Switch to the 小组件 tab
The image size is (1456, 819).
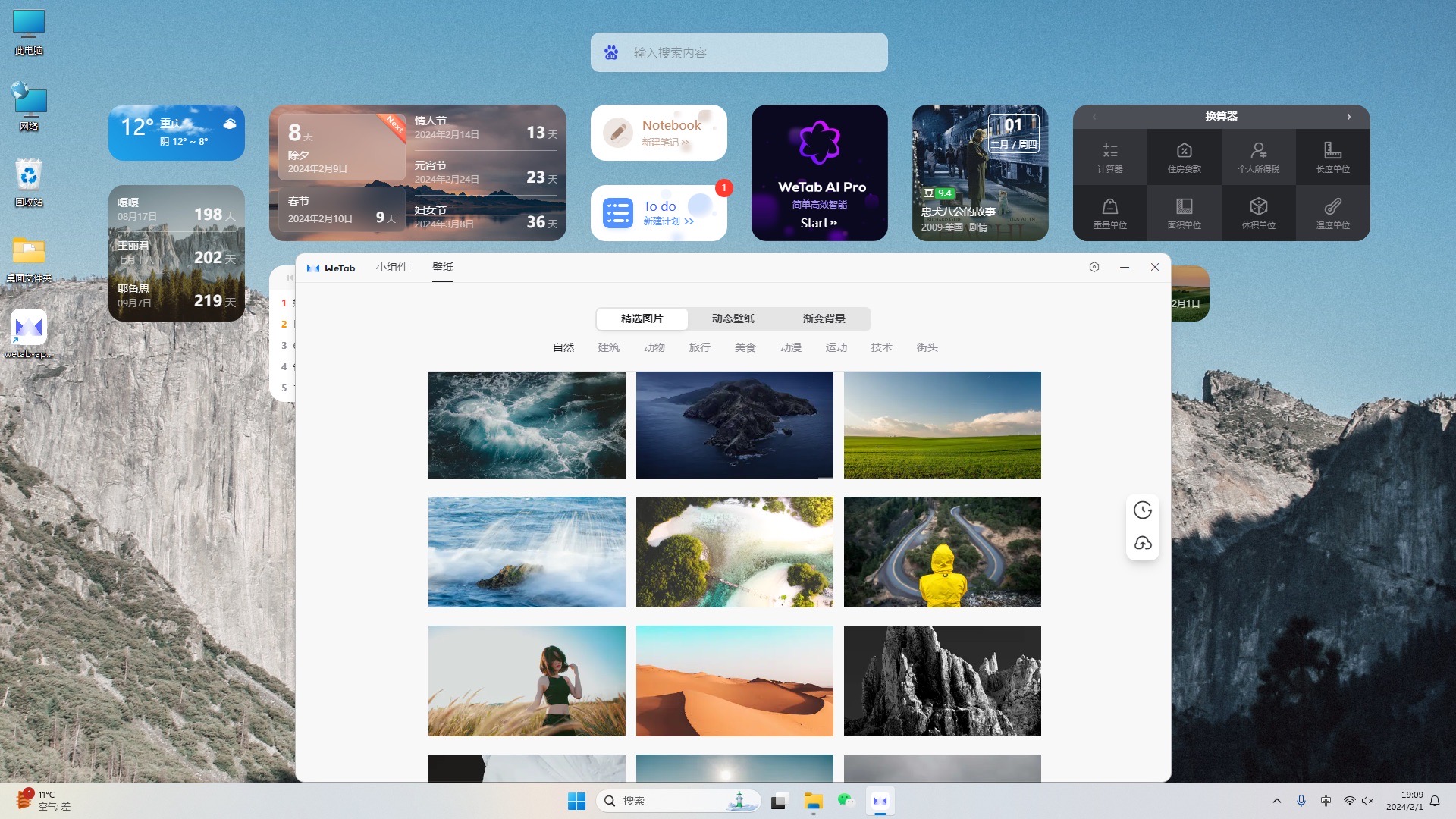(x=391, y=267)
